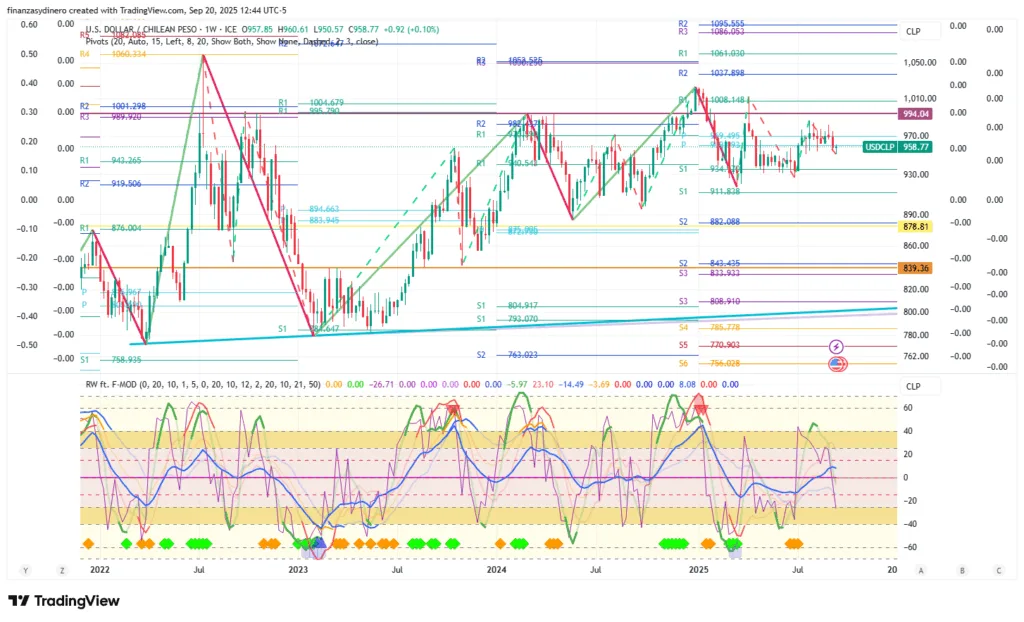Click the Y scale letter on time axis
1024x622 pixels.
click(25, 570)
